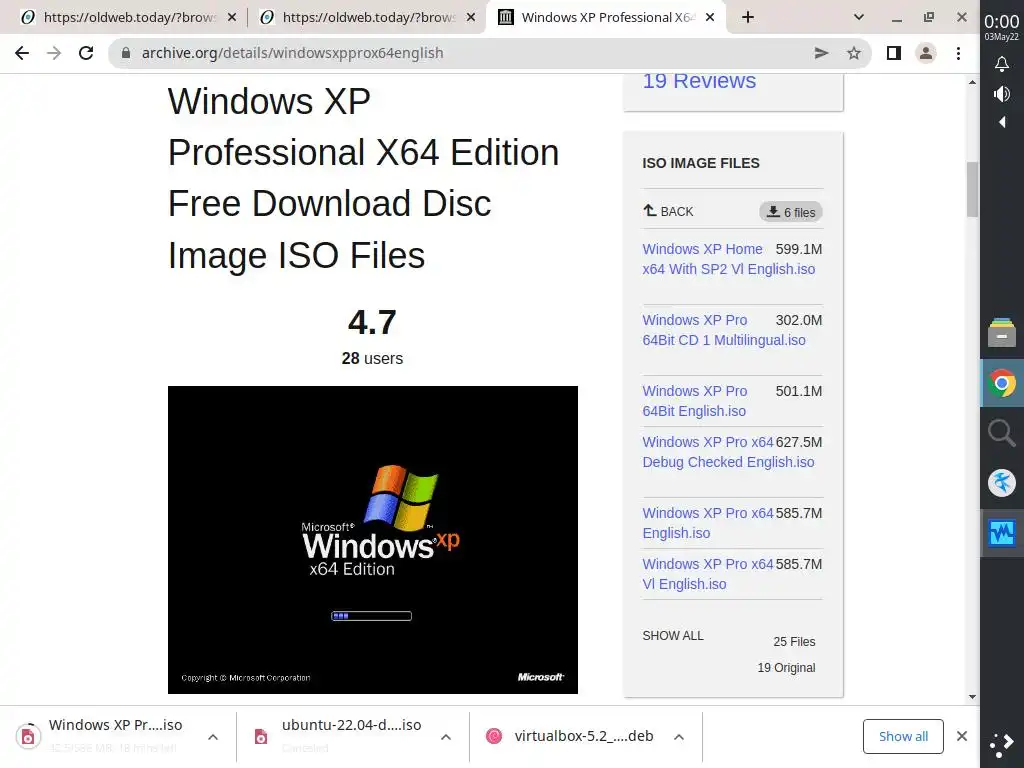Go BACK in ISO image files list
1024x768 pixels.
(x=668, y=211)
